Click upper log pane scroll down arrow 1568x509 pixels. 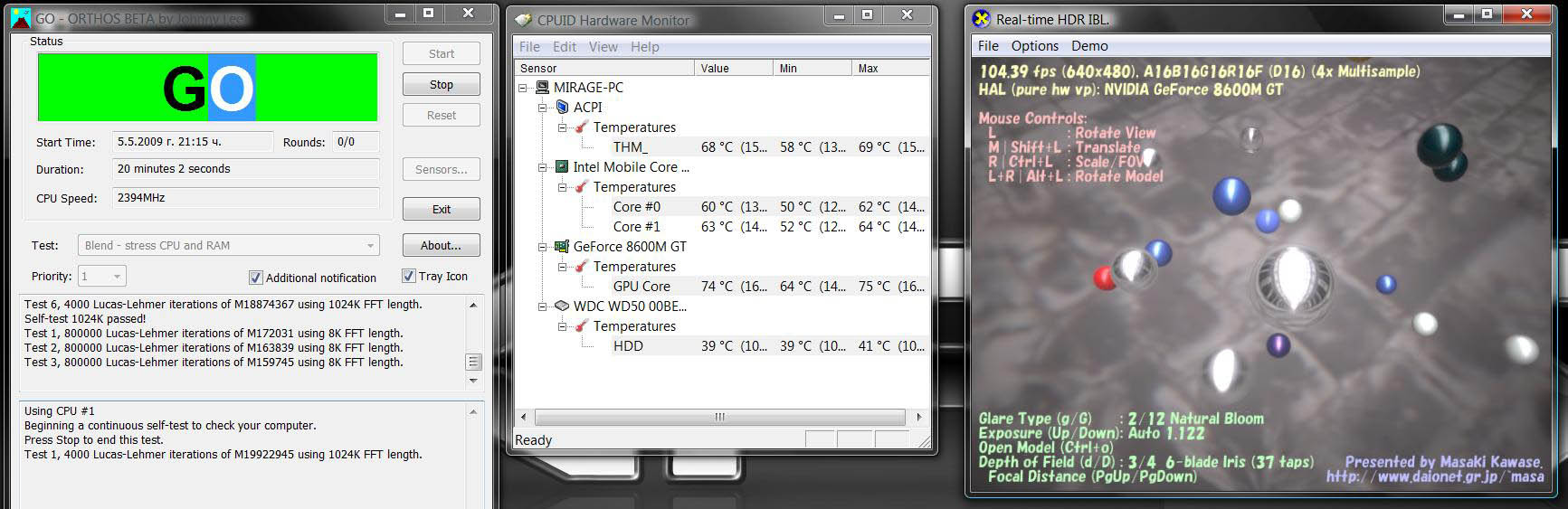(x=473, y=381)
